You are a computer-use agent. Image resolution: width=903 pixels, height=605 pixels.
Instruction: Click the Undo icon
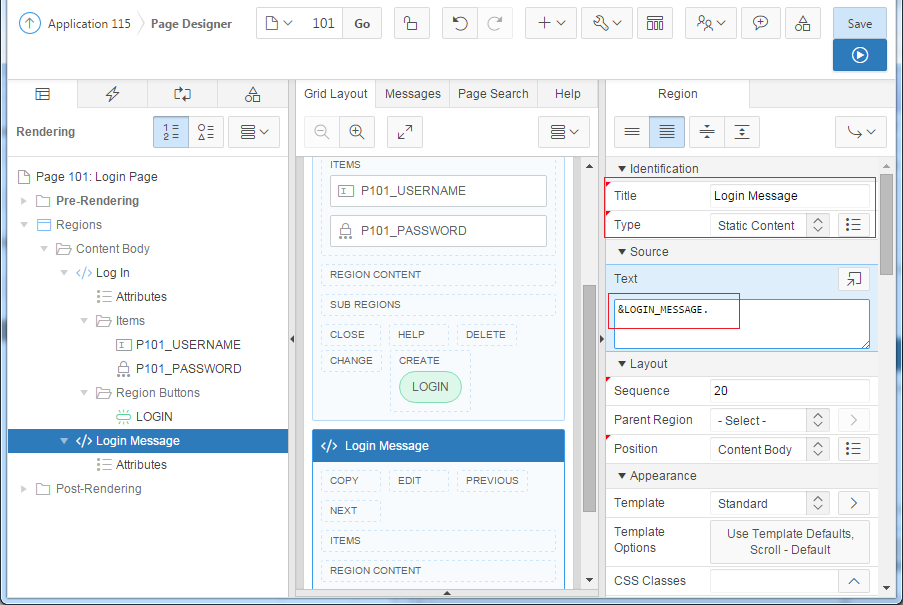coord(460,24)
